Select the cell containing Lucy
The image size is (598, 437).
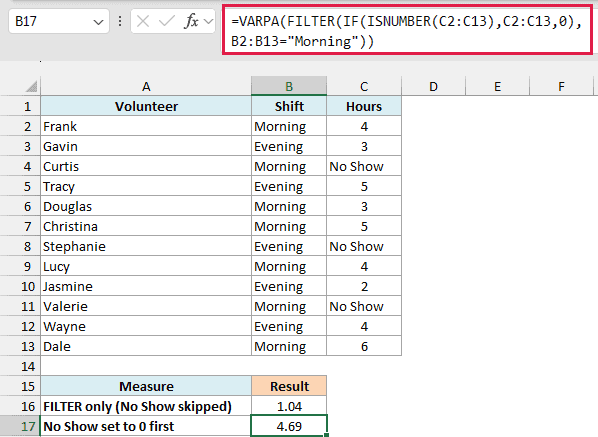pyautogui.click(x=146, y=267)
